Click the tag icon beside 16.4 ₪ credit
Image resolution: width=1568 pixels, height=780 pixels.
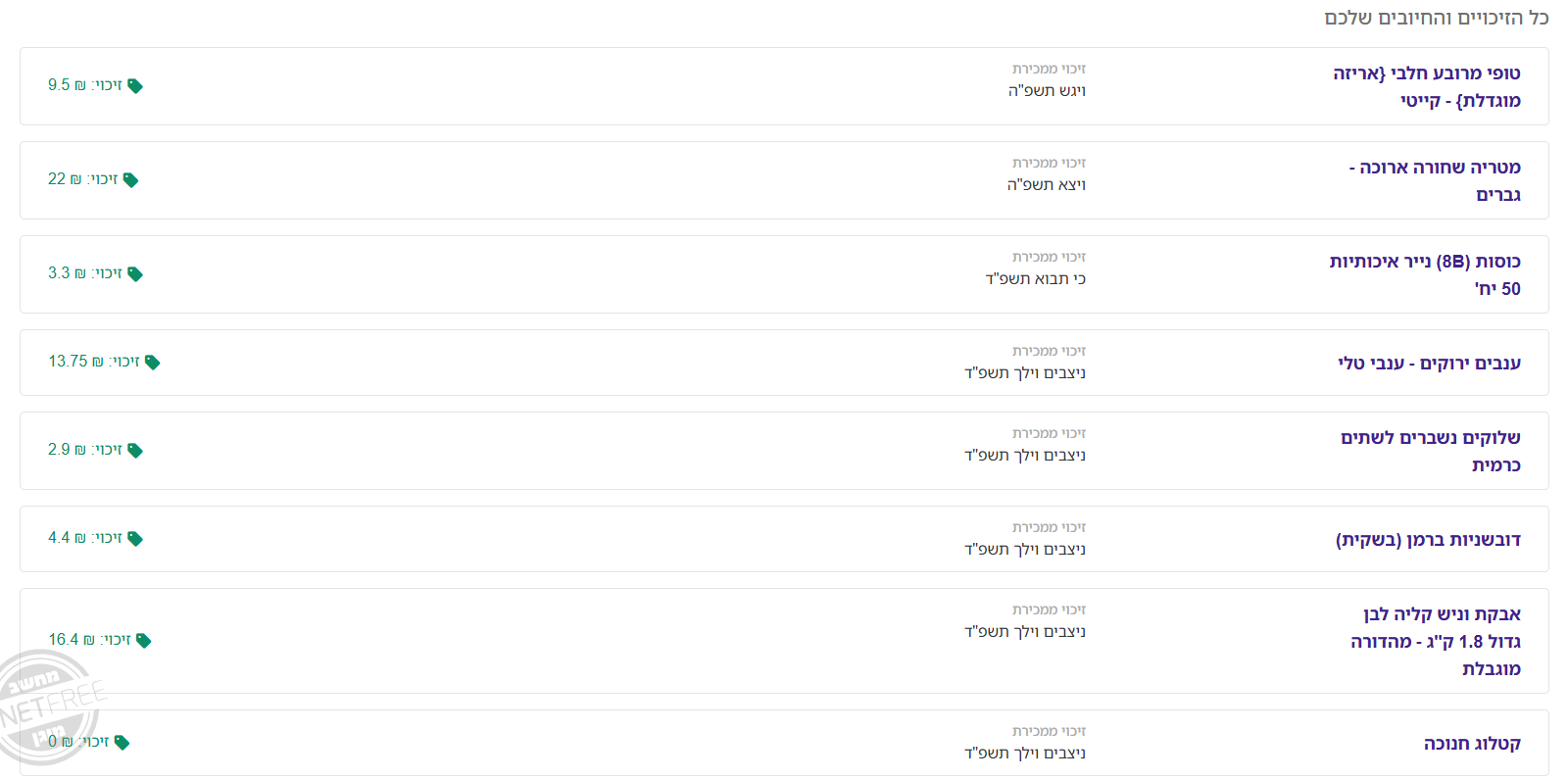coord(143,641)
